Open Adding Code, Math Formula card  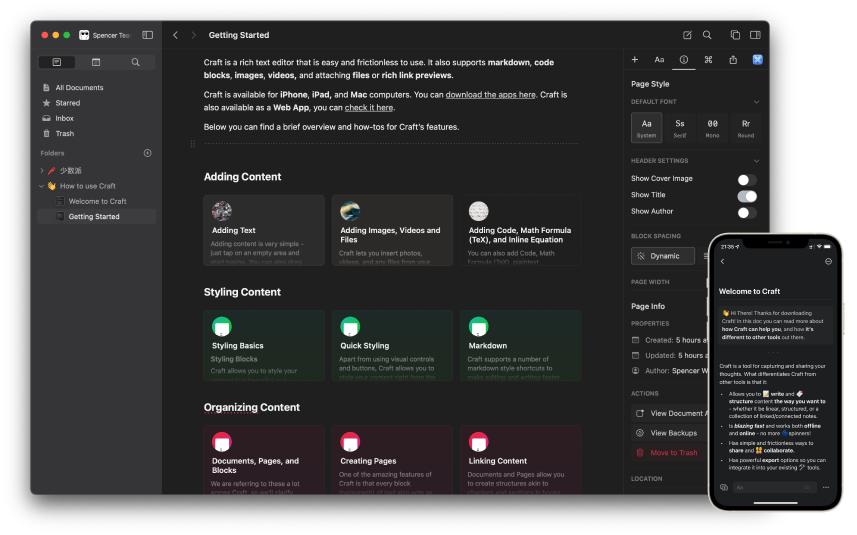click(521, 230)
